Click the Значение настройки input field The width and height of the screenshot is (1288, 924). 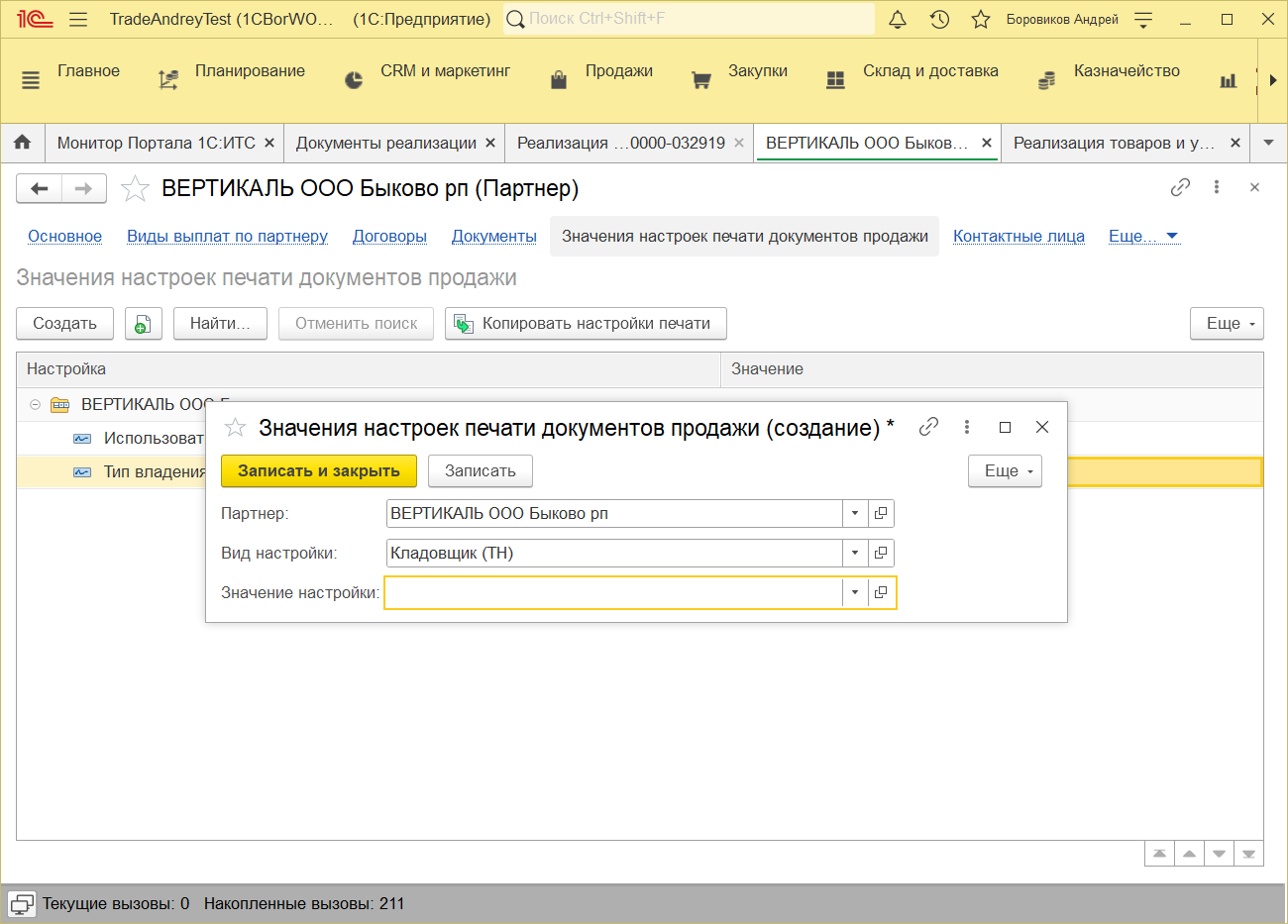[612, 592]
